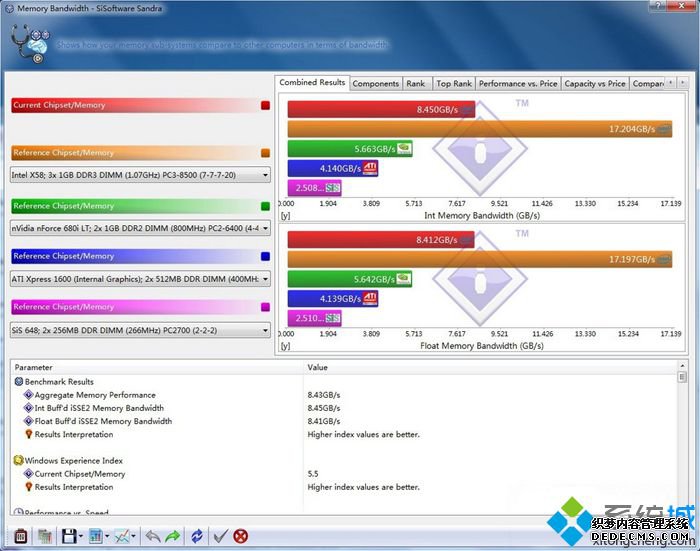This screenshot has height=551, width=700.
Task: Switch to the Rank tab
Action: pyautogui.click(x=416, y=83)
